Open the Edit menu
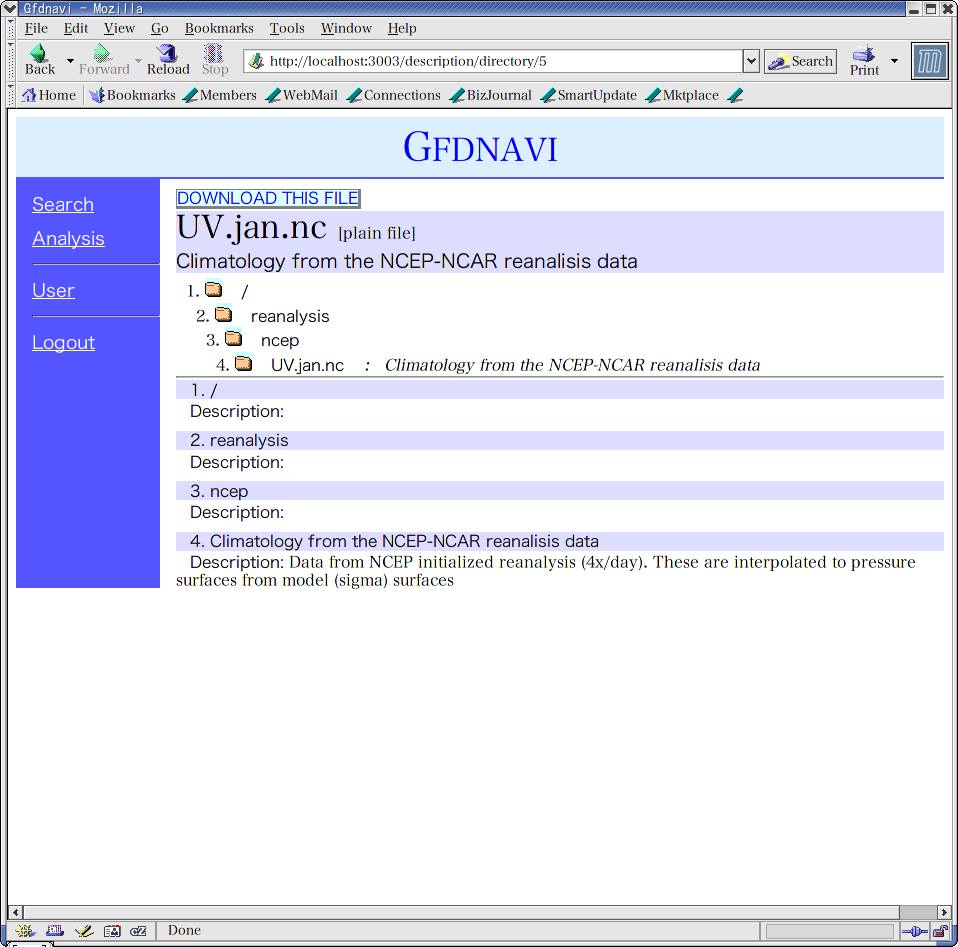958x947 pixels. 76,28
